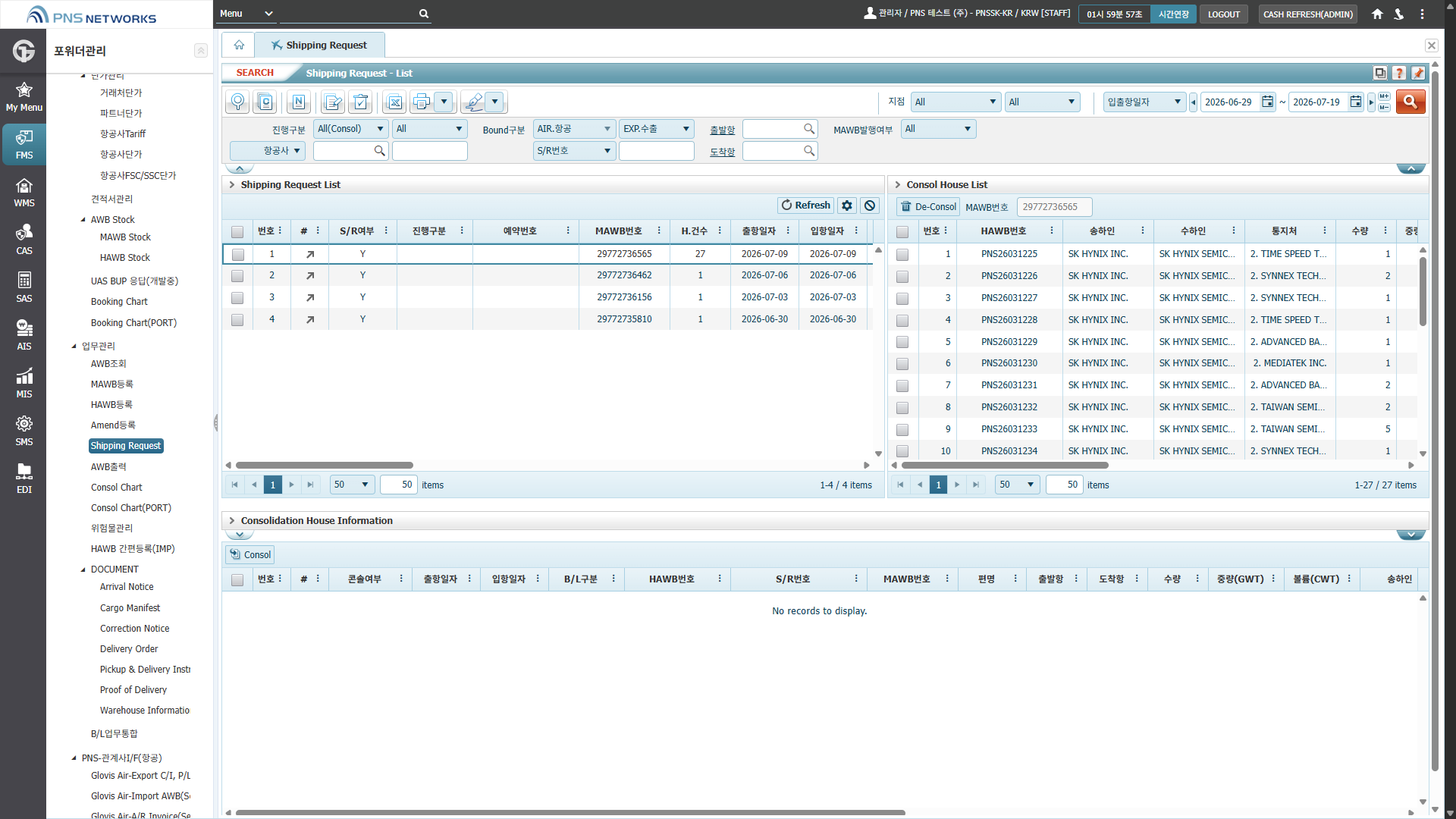Click the signature pen toolbar icon
The width and height of the screenshot is (1456, 819).
(x=473, y=102)
